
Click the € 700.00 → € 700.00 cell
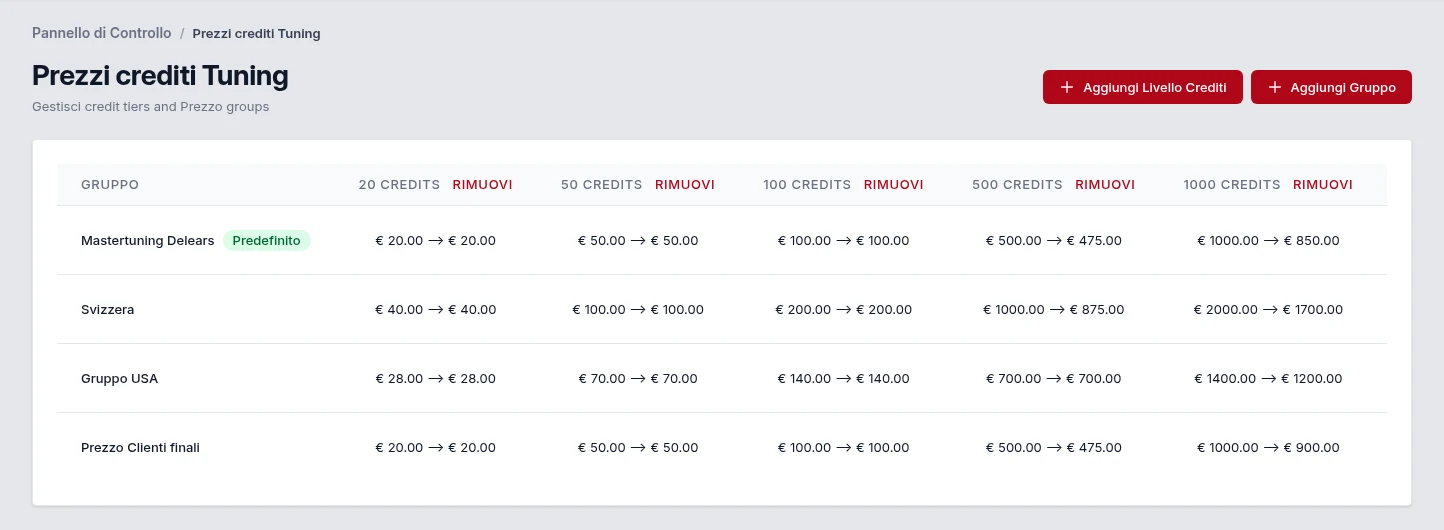(1054, 379)
